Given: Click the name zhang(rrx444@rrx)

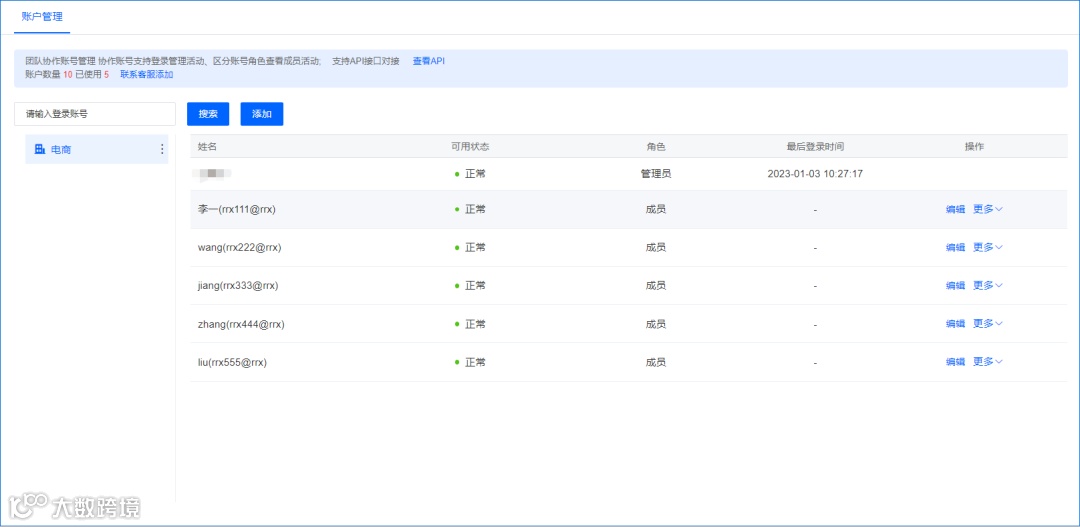Looking at the screenshot, I should 241,324.
